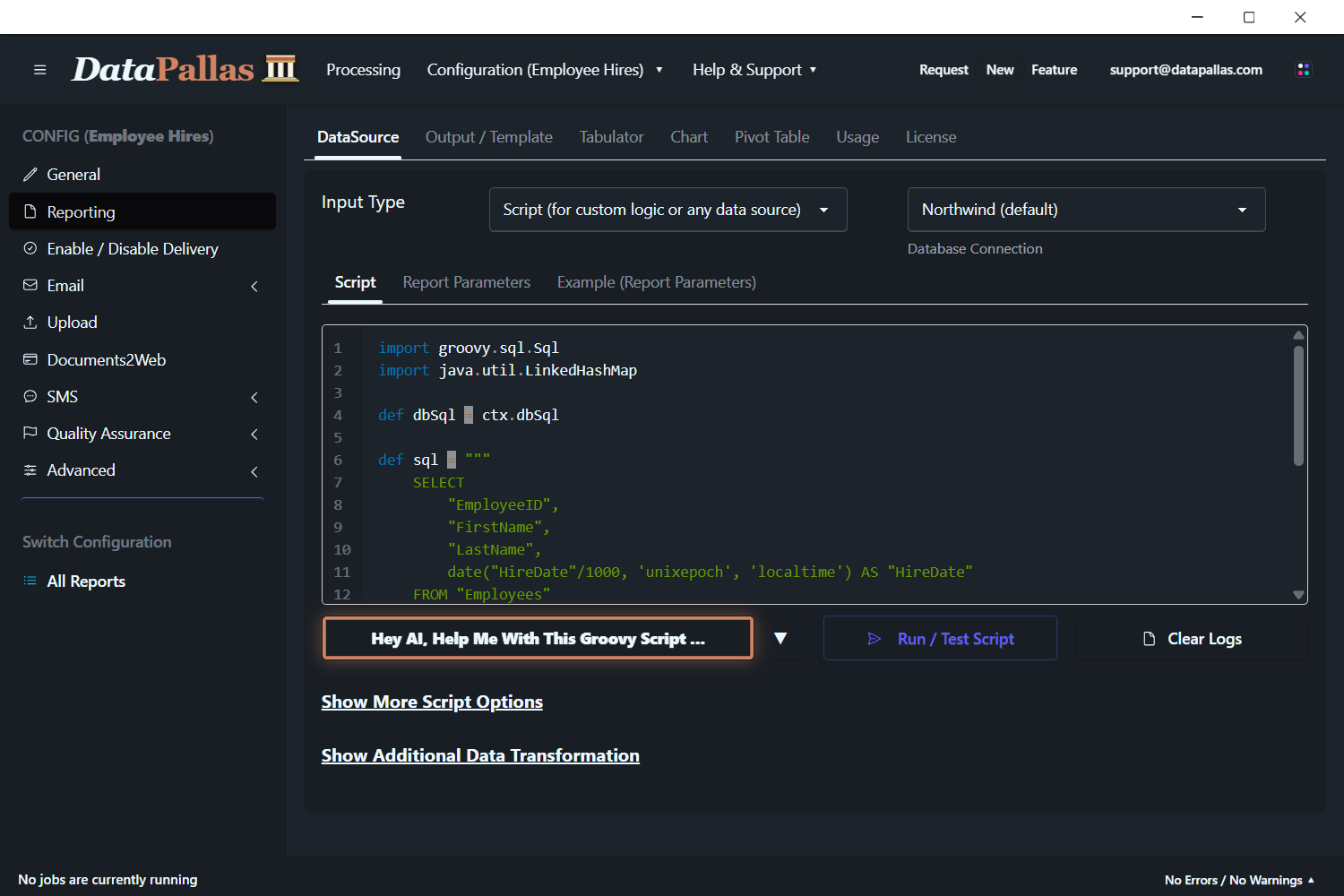Viewport: 1344px width, 896px height.
Task: Open the hamburger menu icon
Action: (x=39, y=70)
